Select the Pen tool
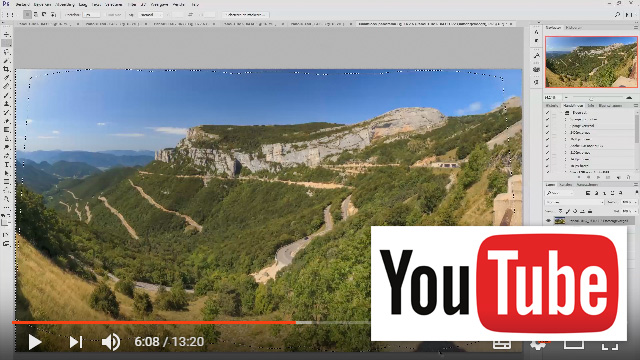 click(7, 155)
